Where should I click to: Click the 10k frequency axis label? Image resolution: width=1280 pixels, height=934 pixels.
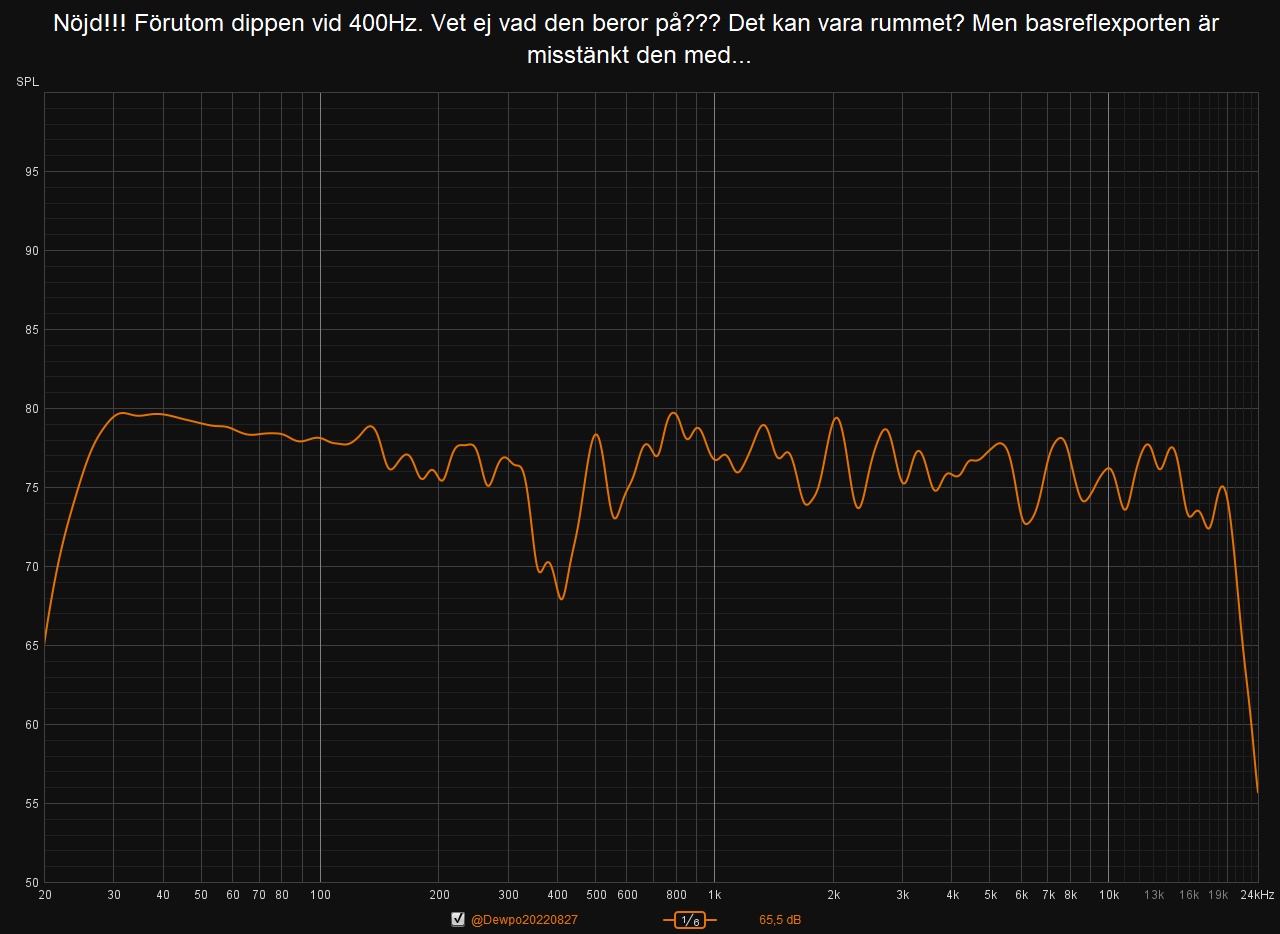(x=1108, y=895)
